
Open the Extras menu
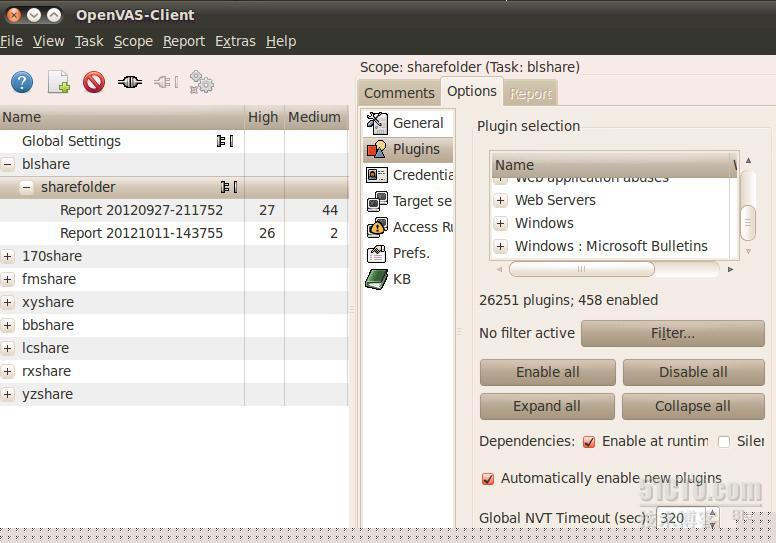pos(235,41)
